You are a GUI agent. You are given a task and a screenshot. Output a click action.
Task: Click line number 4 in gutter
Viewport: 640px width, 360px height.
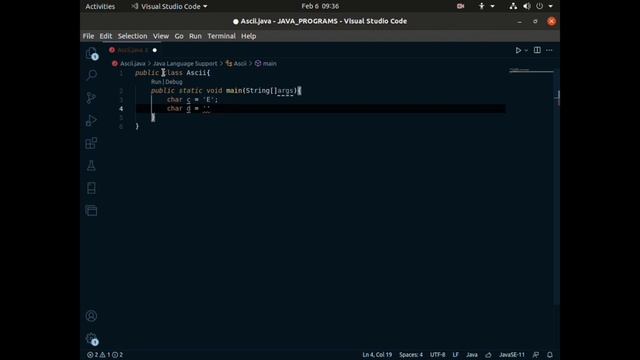point(121,109)
